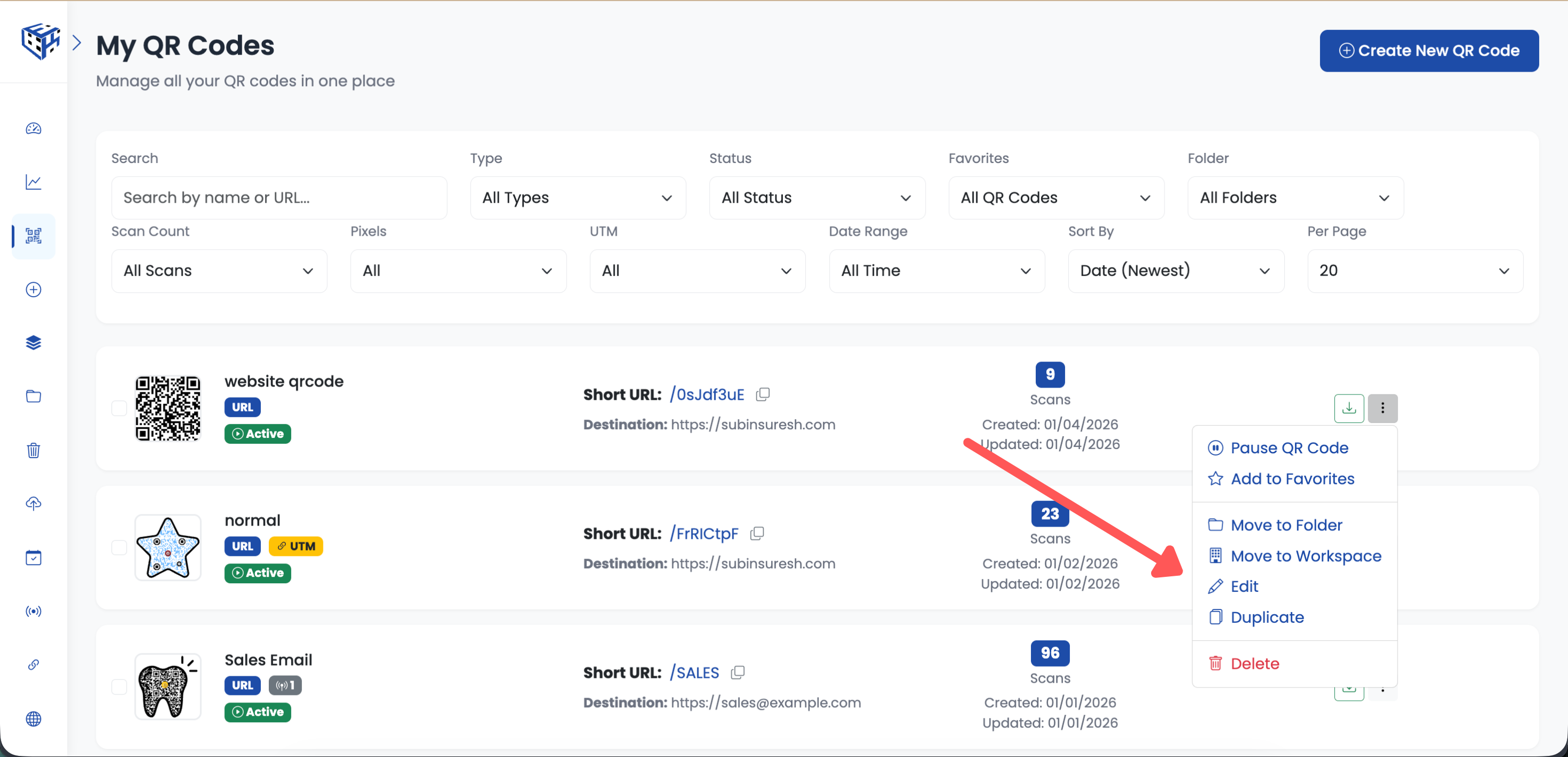This screenshot has width=1568, height=757.
Task: Click the search by name field
Action: click(x=279, y=198)
